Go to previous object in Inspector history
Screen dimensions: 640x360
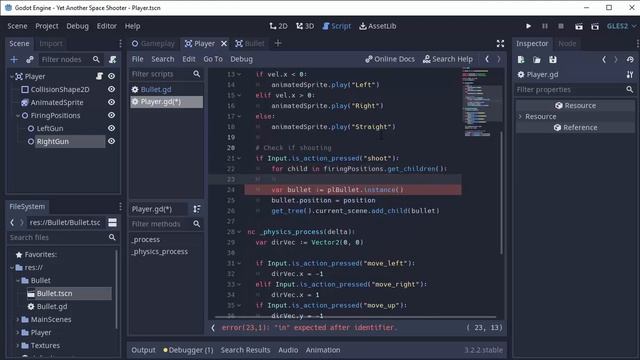pyautogui.click(x=604, y=60)
